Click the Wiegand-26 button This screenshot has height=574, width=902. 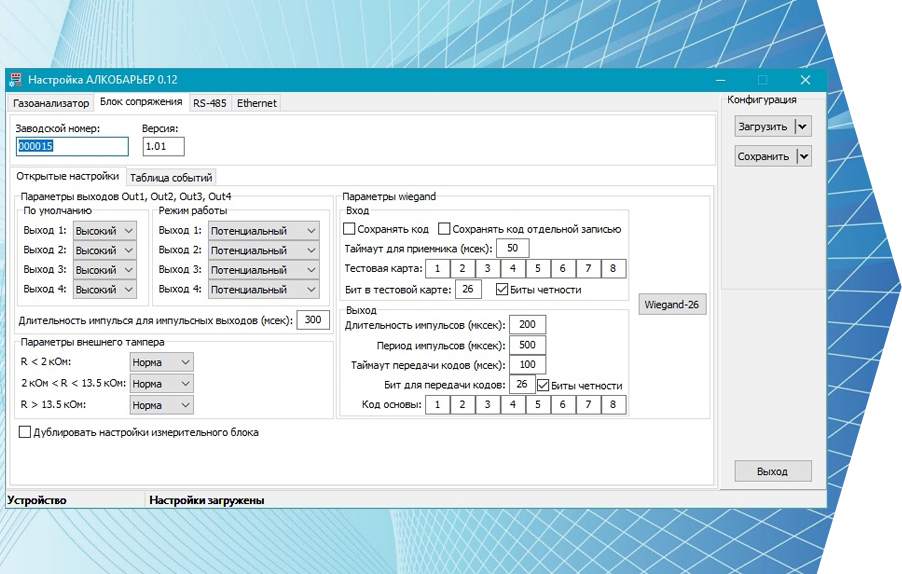tap(672, 304)
